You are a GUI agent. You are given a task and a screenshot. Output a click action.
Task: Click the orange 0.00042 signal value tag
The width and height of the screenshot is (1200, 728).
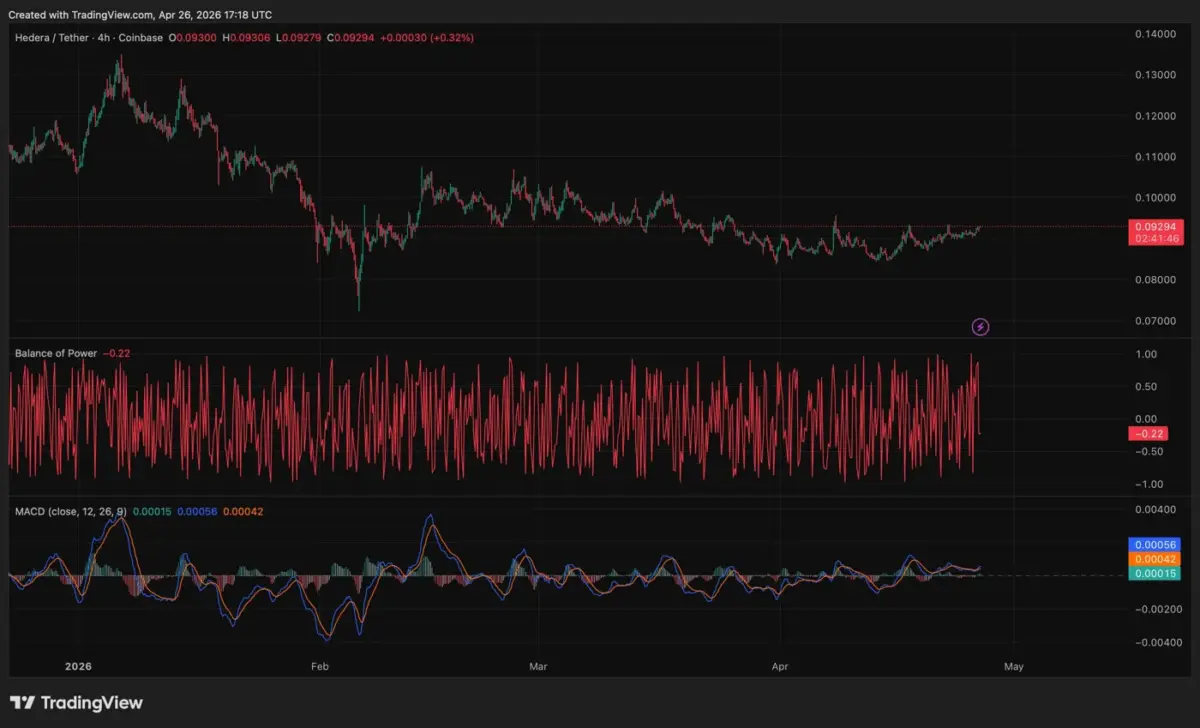pos(1154,559)
